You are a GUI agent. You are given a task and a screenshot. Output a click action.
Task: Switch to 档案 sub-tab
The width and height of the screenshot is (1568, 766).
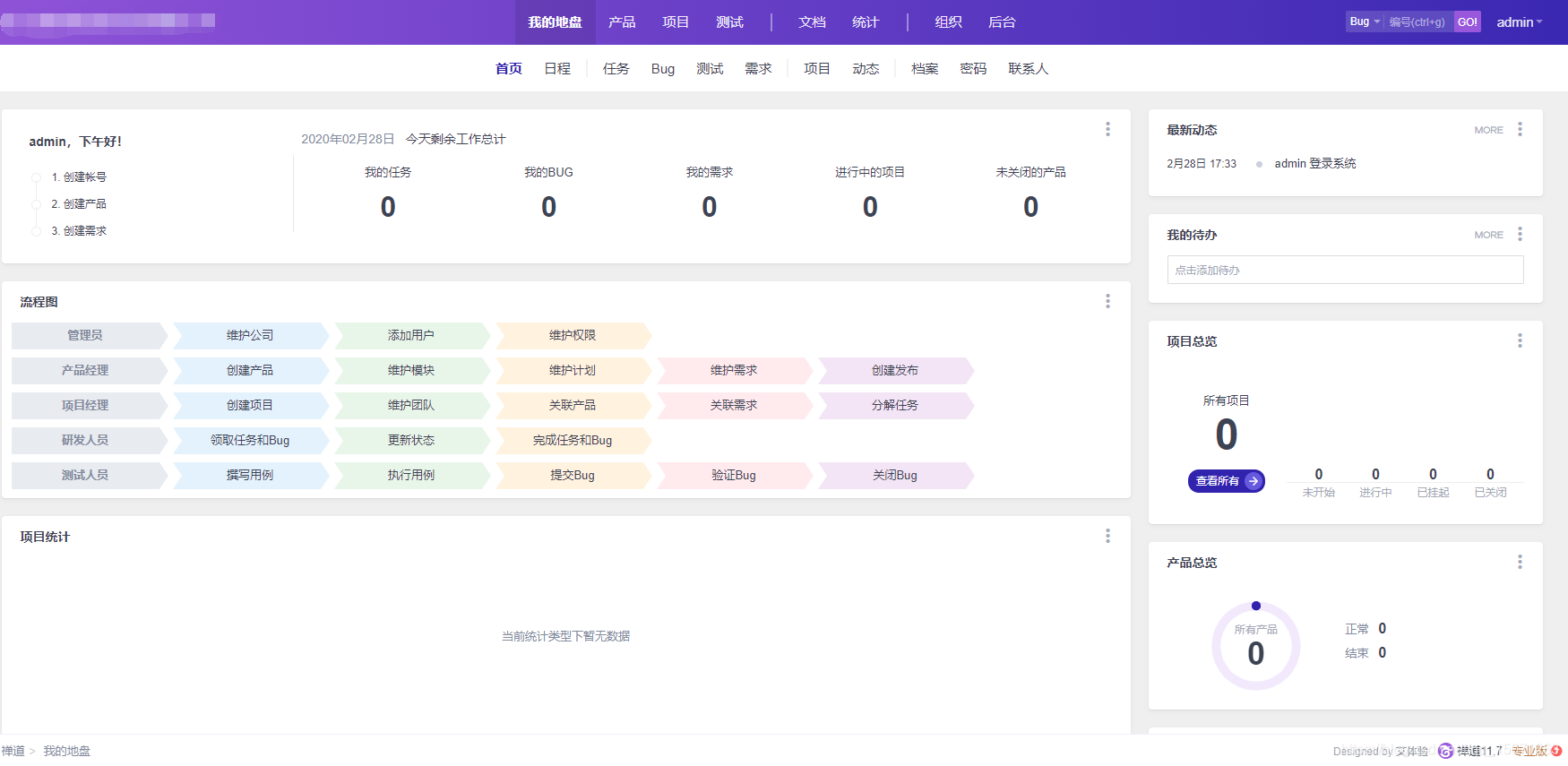tap(925, 68)
